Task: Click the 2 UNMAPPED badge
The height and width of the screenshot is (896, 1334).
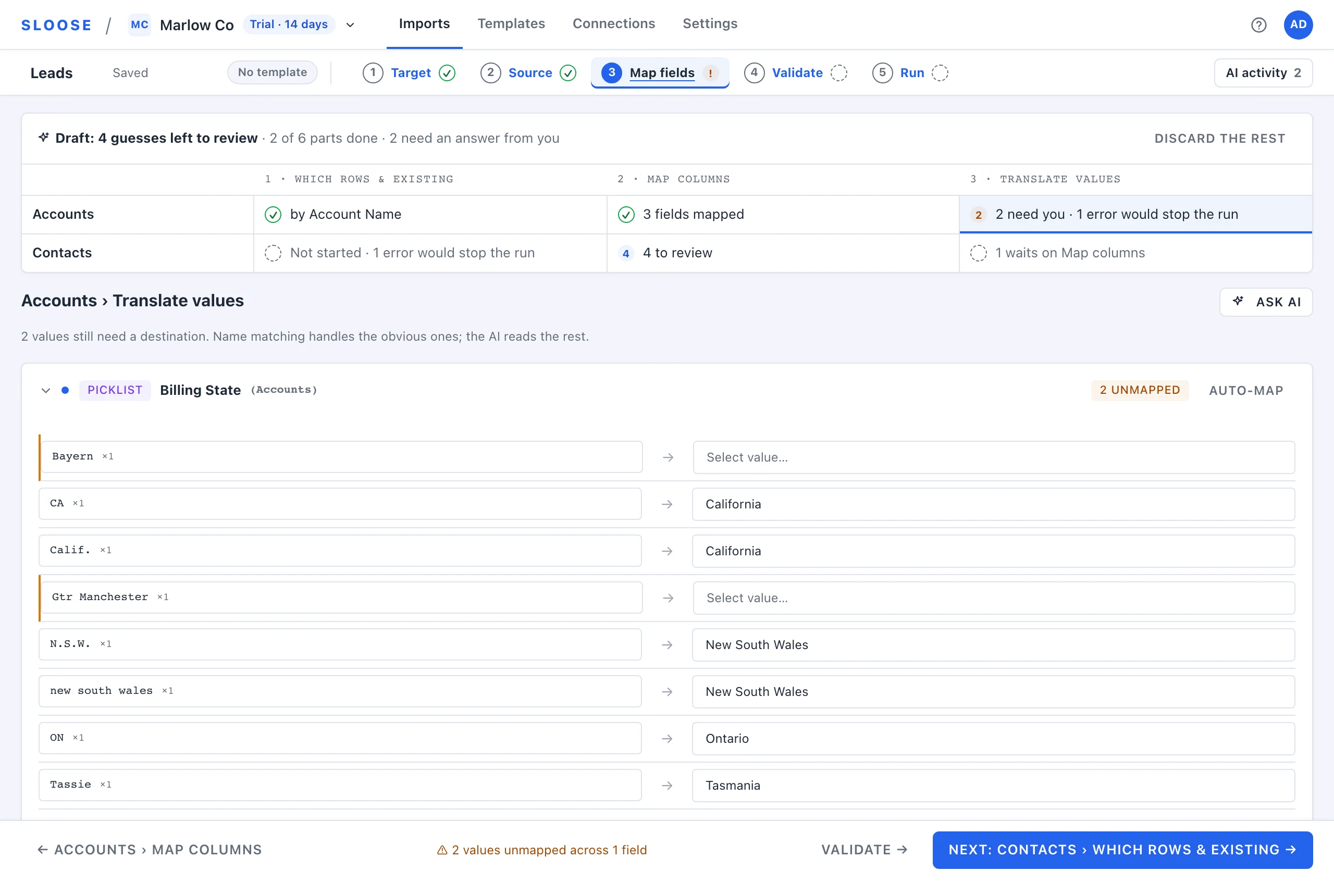Action: point(1139,390)
